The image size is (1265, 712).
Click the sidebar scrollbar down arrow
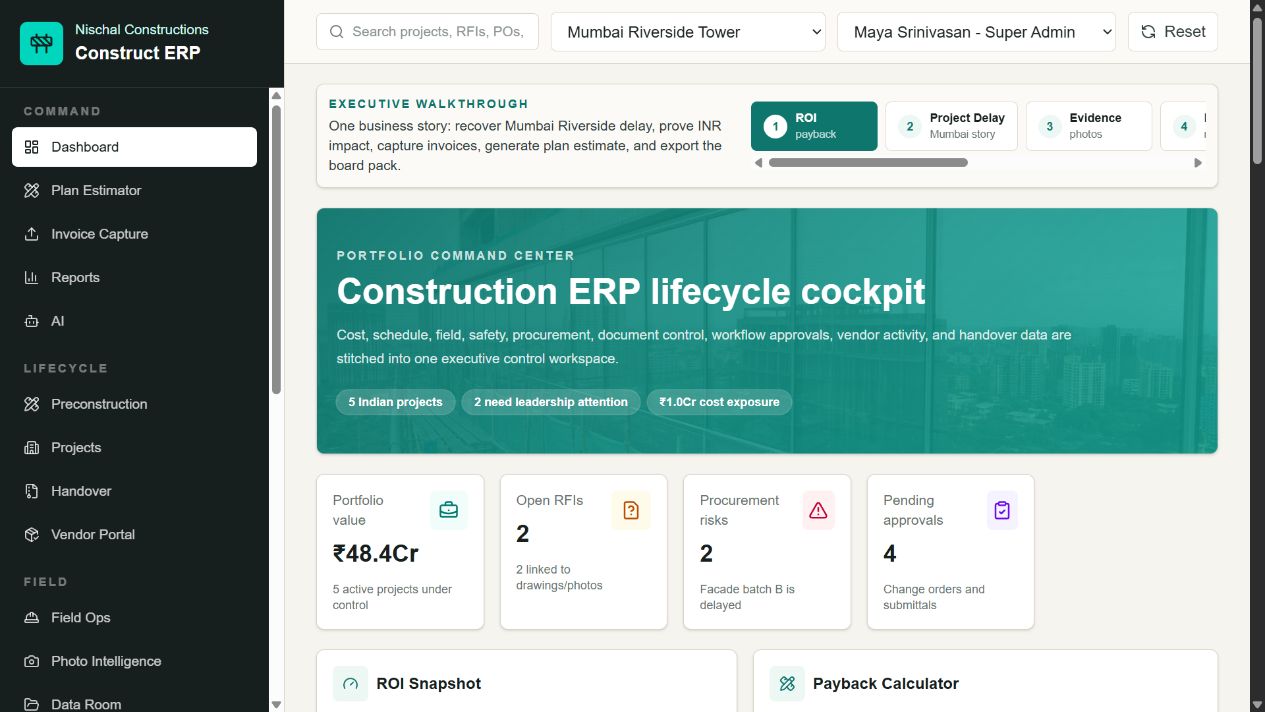(277, 704)
